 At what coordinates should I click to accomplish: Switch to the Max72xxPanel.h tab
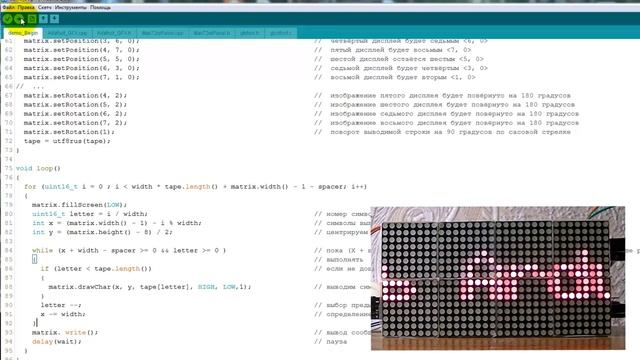[212, 33]
